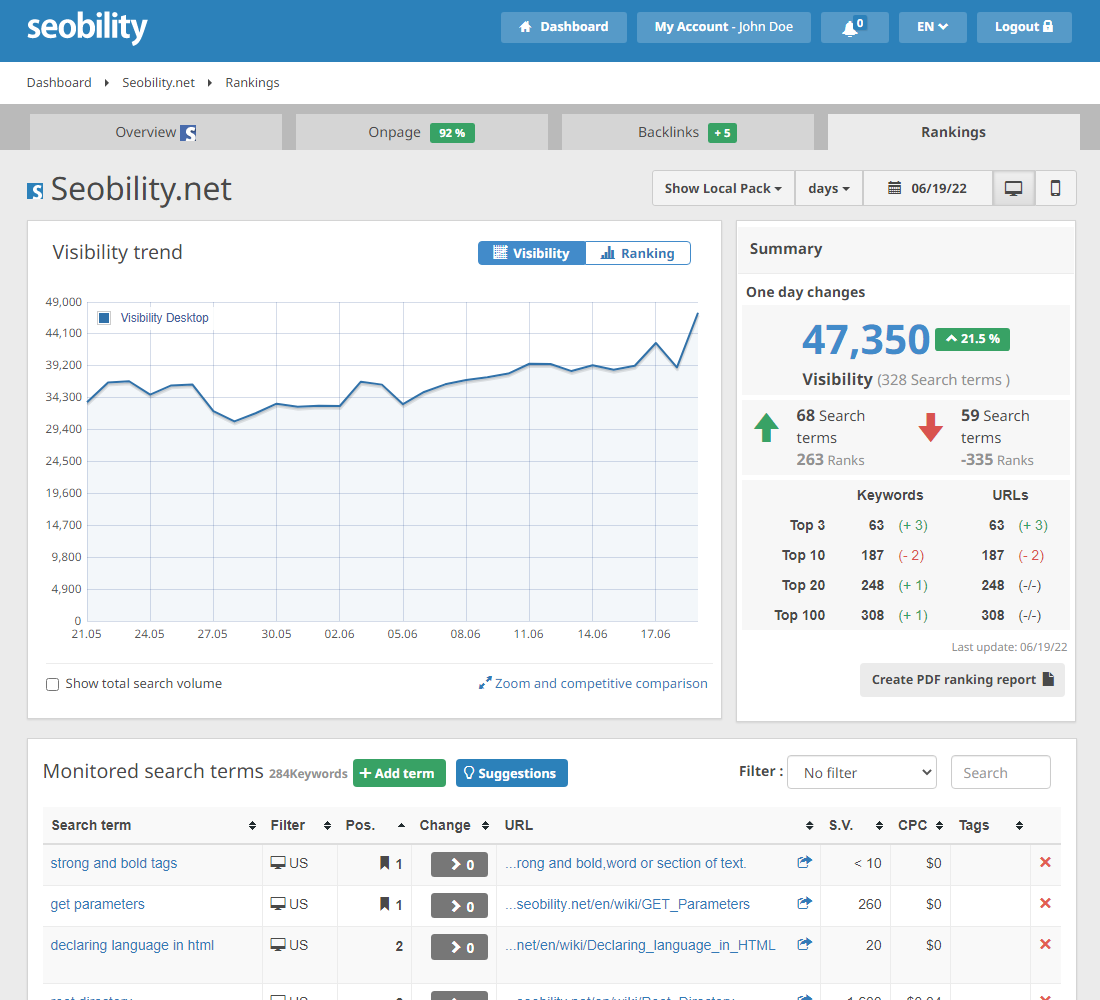The height and width of the screenshot is (1000, 1100).
Task: Enable "Show total search volume"
Action: tap(52, 683)
